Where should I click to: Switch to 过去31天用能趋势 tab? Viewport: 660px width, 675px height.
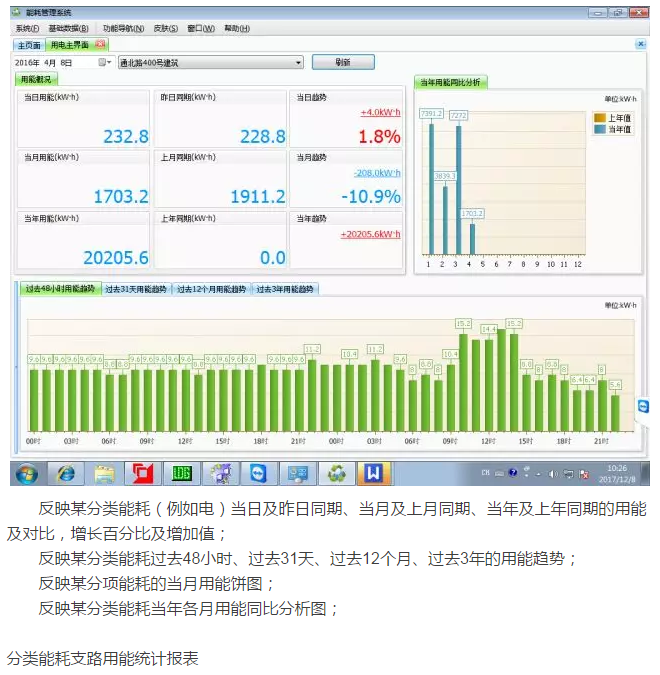136,289
